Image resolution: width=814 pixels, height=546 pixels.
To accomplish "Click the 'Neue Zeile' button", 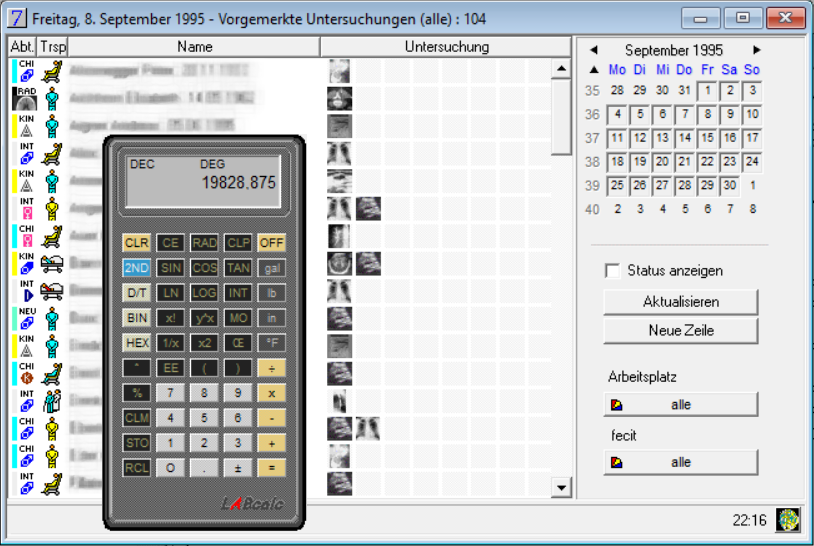I will pyautogui.click(x=680, y=330).
